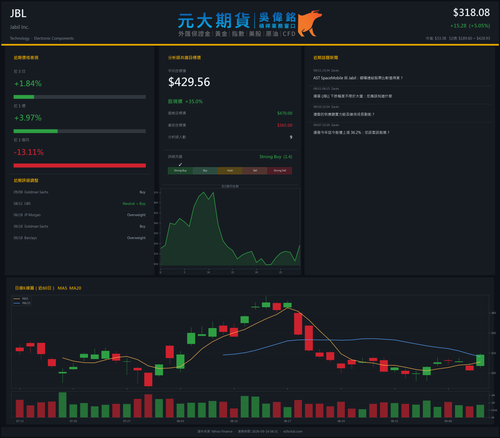Click the UBS Neutral → Buy upgrade text
500x438 pixels.
click(x=134, y=204)
